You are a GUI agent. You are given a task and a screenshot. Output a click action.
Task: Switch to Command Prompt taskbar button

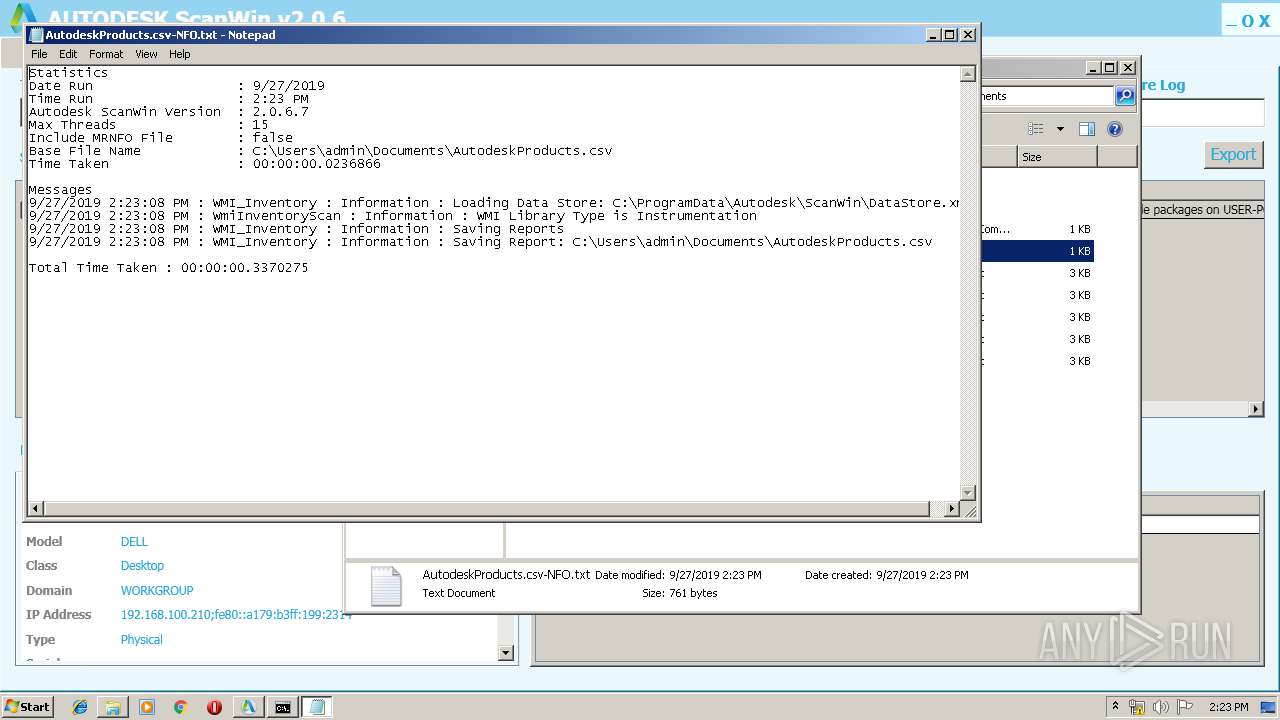(x=283, y=707)
